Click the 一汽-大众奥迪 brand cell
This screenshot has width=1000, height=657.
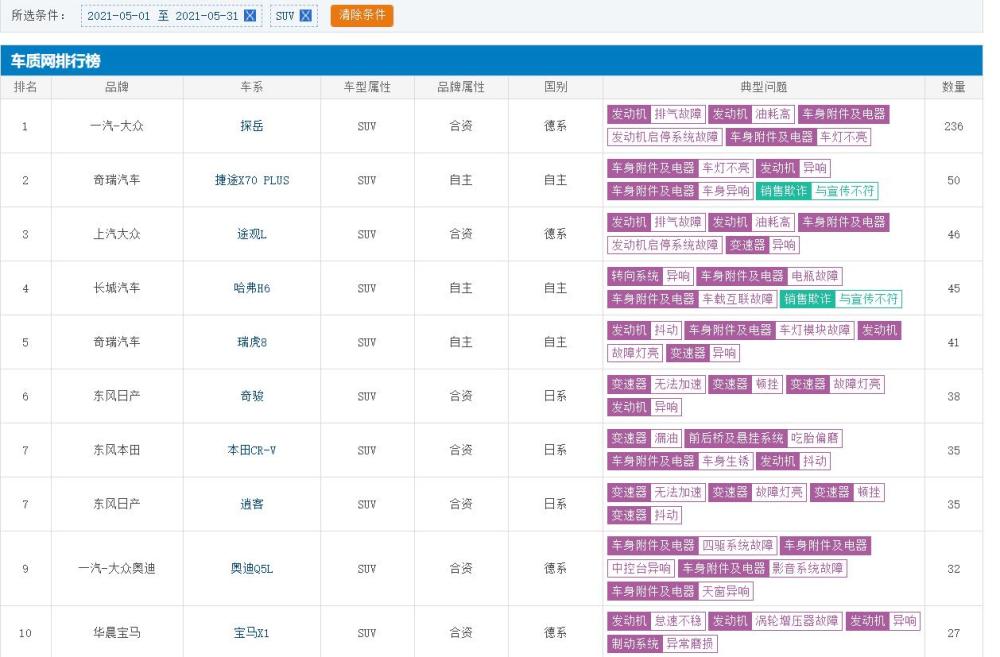(117, 568)
